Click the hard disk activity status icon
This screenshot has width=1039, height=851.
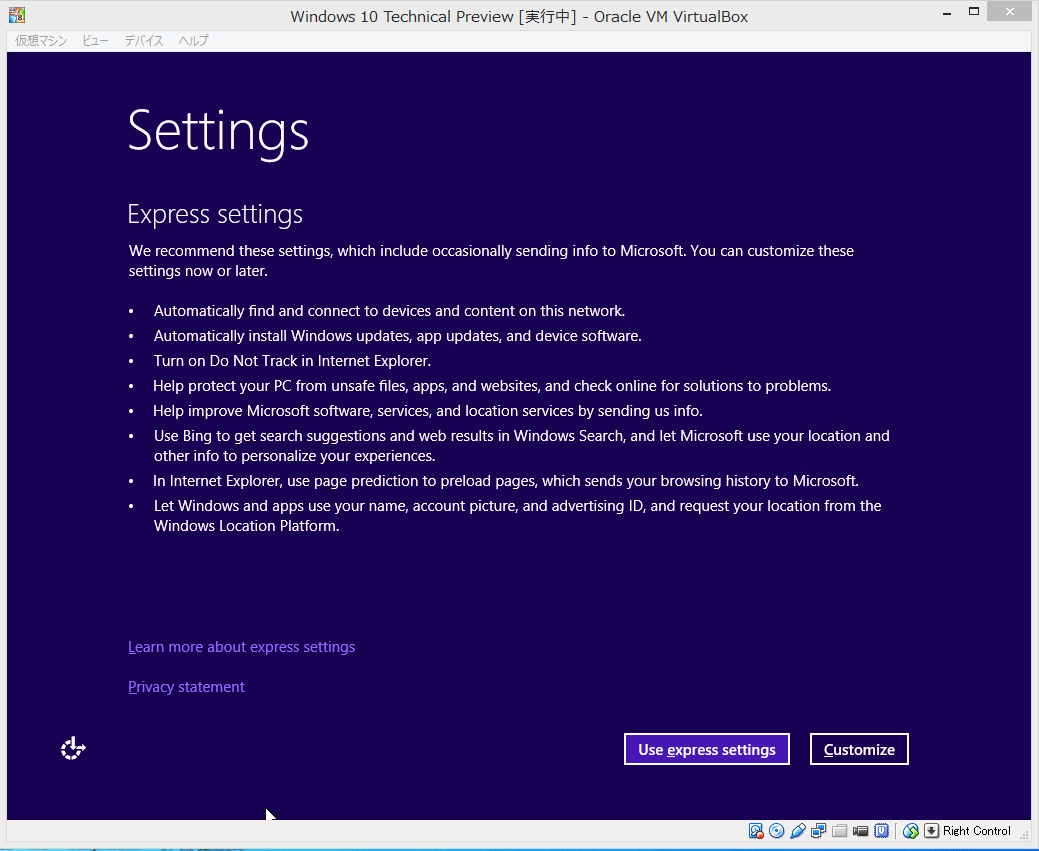coord(756,830)
